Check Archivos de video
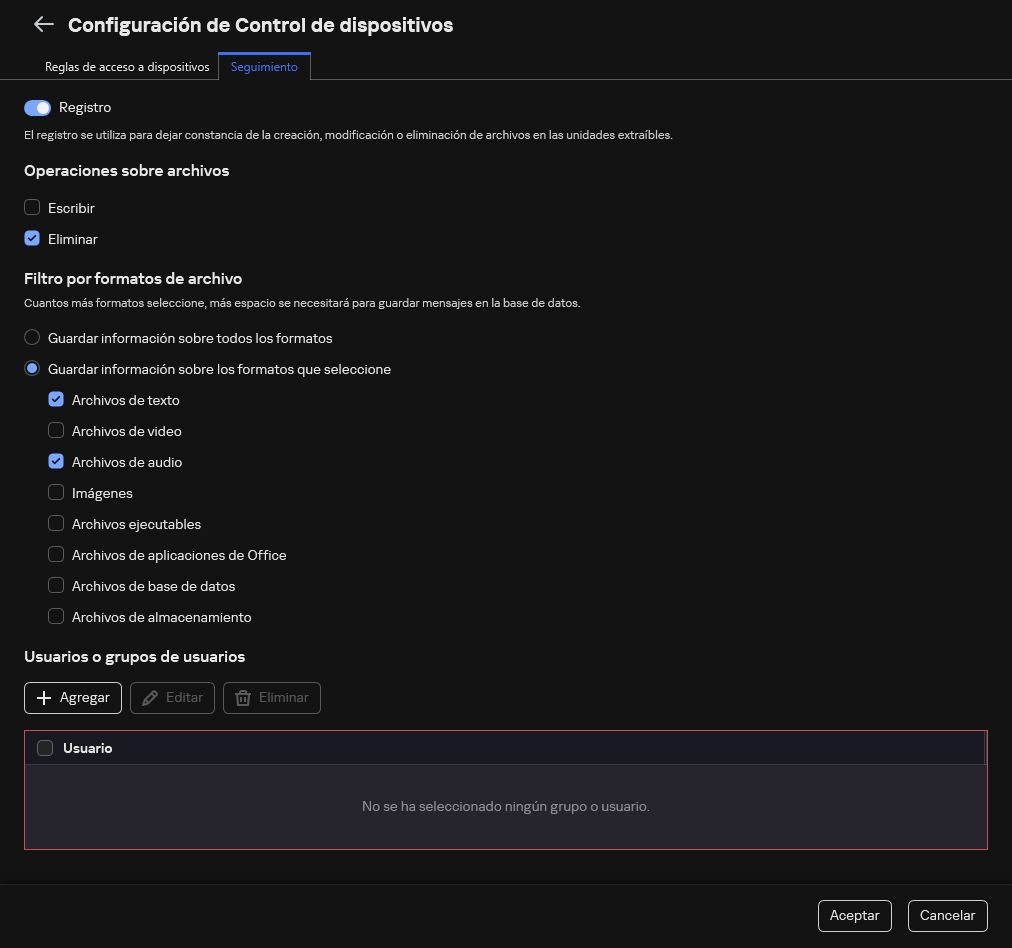Screen dimensions: 1012x948 [x=56, y=430]
